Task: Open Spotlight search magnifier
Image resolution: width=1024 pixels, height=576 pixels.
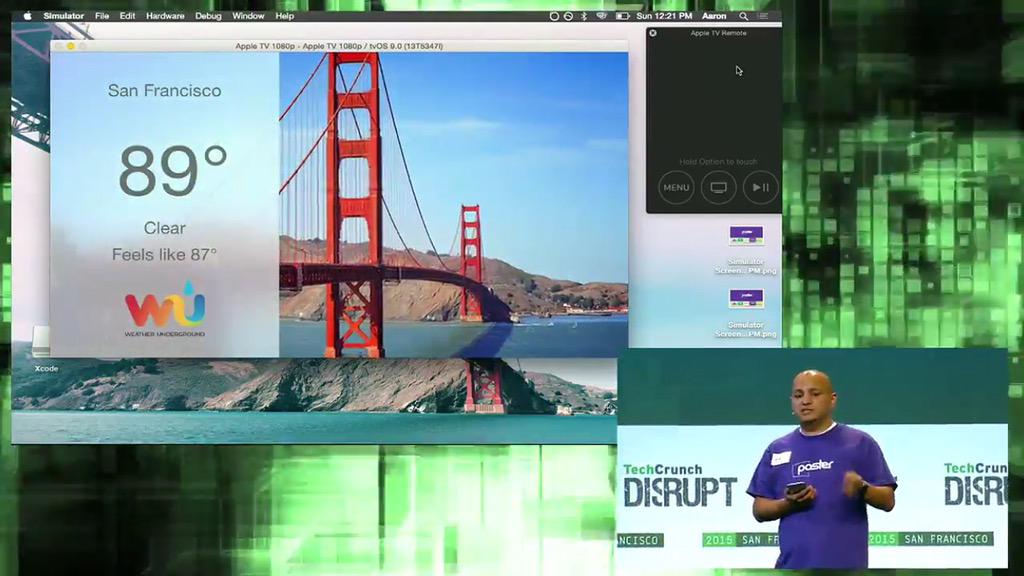Action: [743, 16]
